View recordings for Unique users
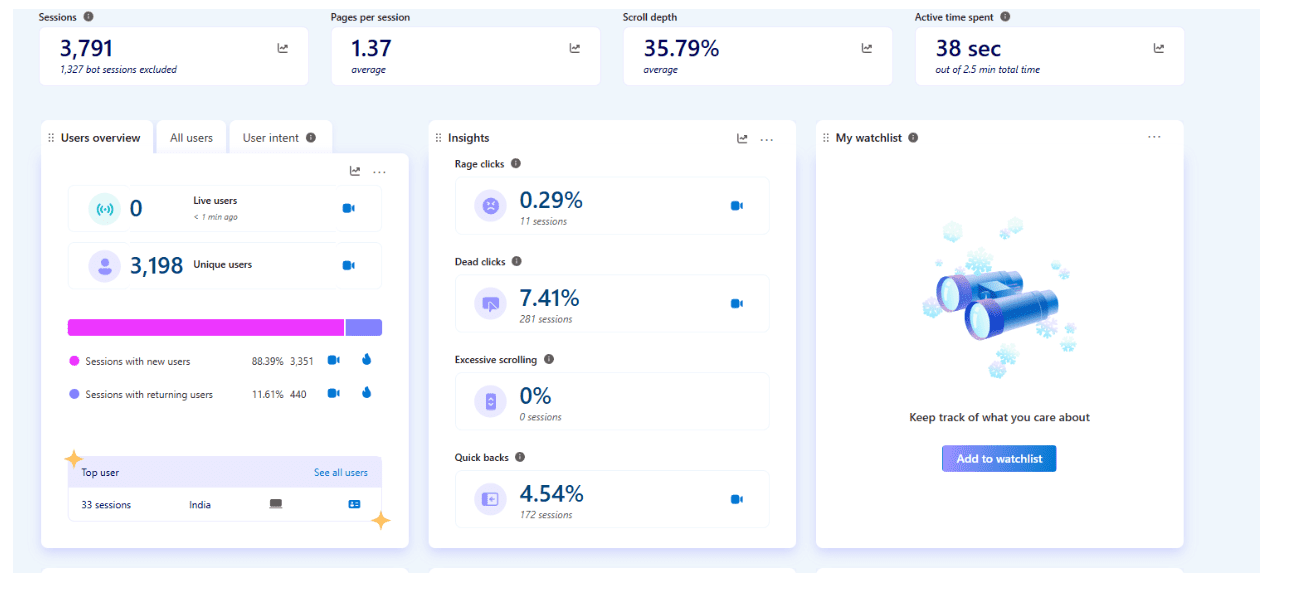This screenshot has height=590, width=1290. pos(349,266)
